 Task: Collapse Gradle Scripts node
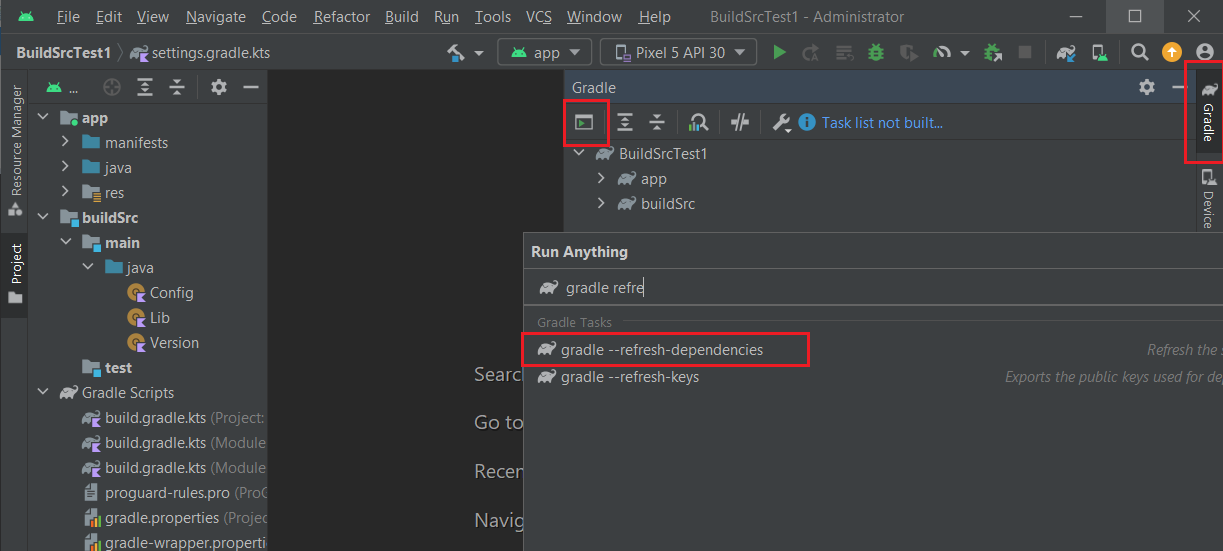[x=44, y=393]
